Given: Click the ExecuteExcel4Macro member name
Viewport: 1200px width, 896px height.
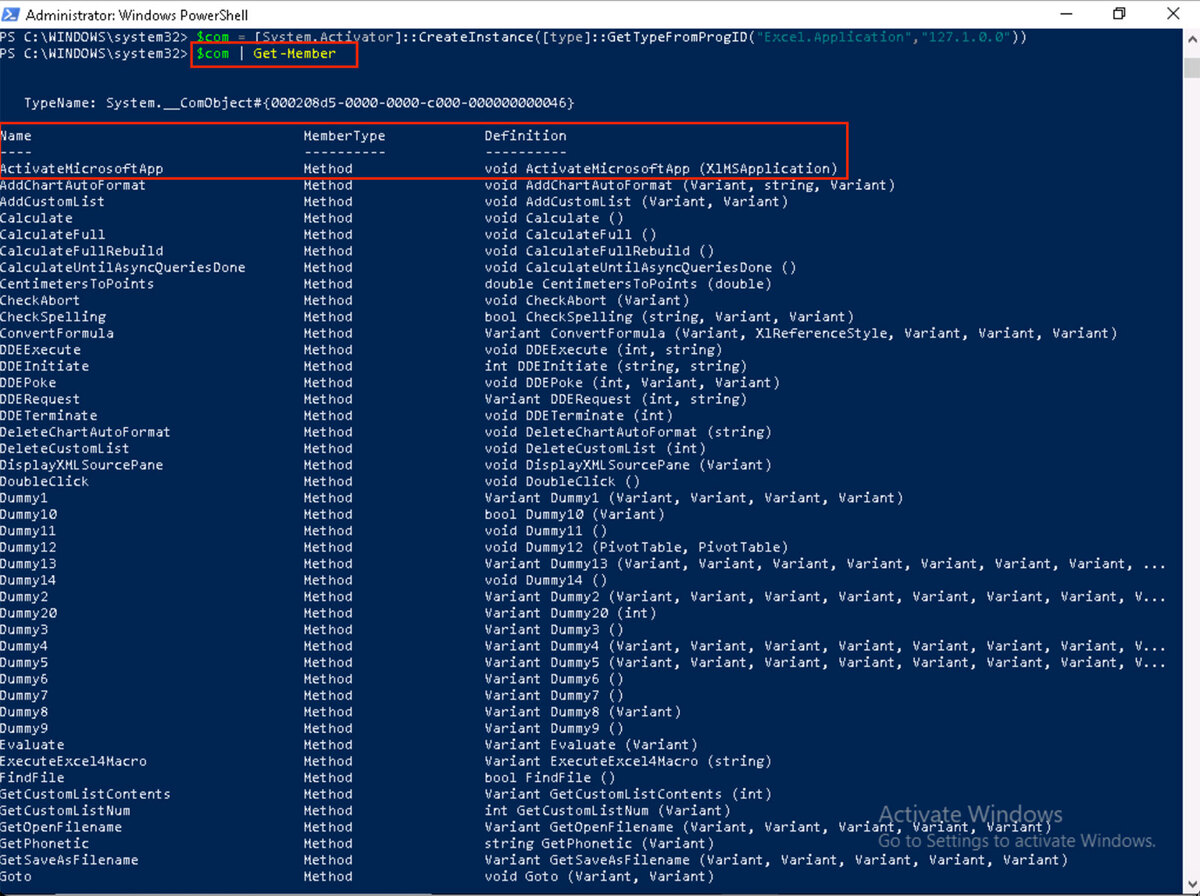Looking at the screenshot, I should [73, 761].
